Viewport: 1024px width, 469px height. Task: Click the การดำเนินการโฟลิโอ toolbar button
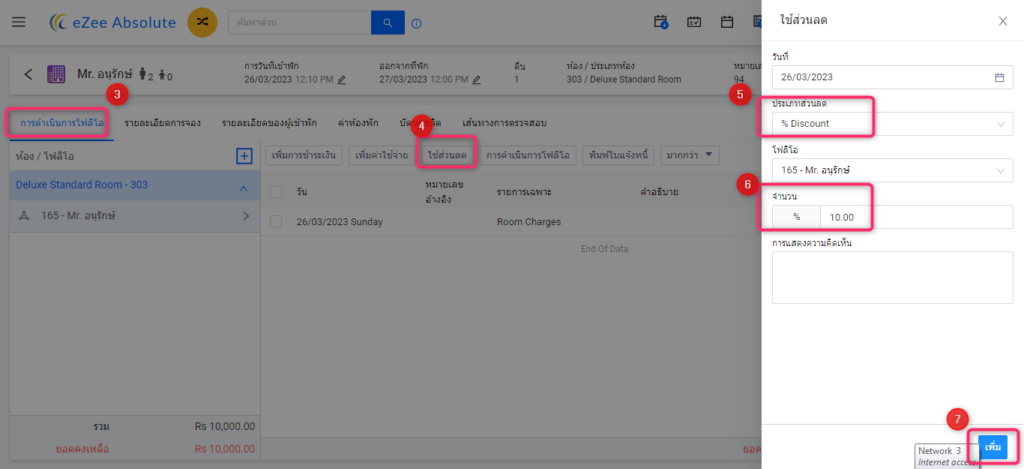(528, 155)
